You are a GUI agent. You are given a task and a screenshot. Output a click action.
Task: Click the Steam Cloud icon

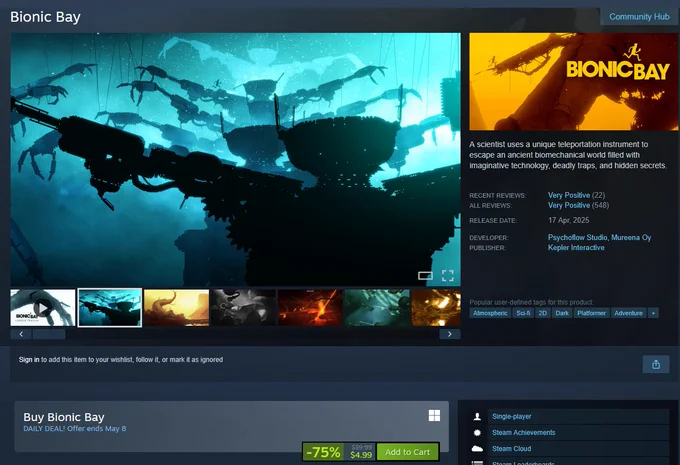tap(477, 449)
